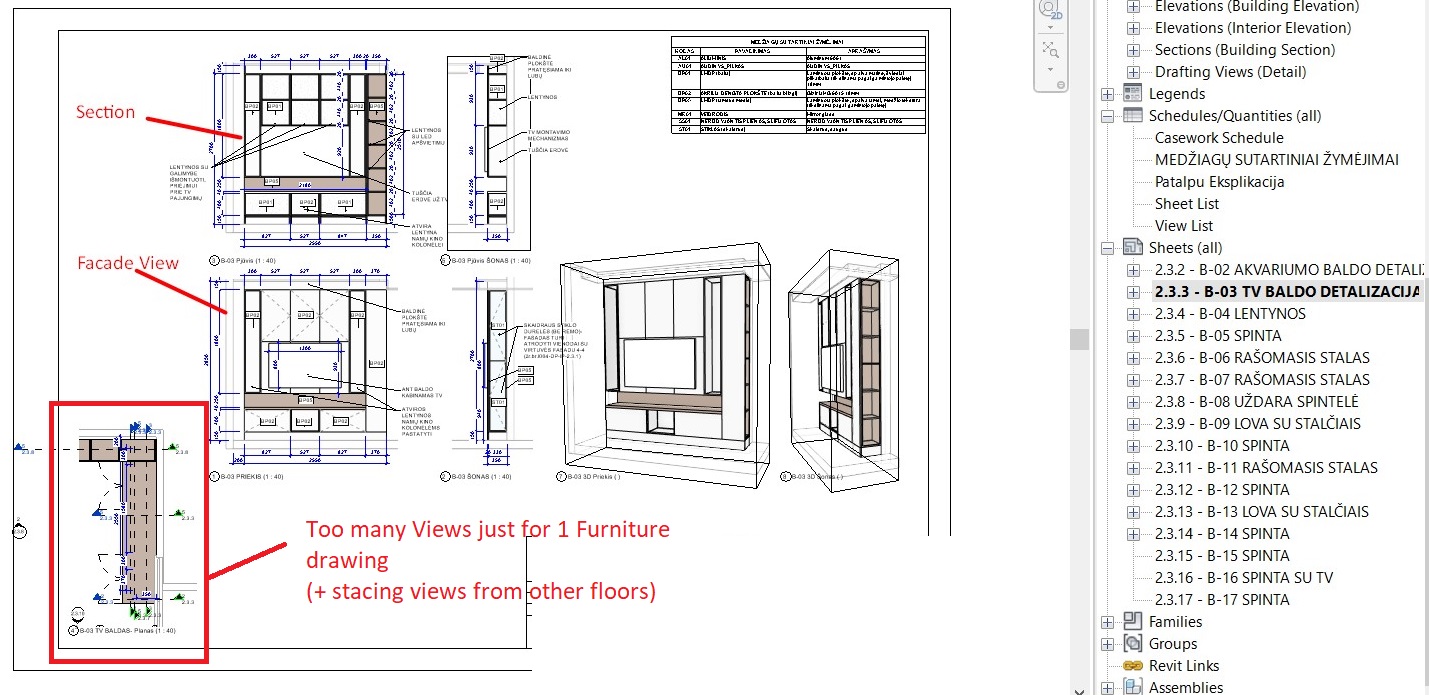Open the Zoom tool dropdown arrow
The width and height of the screenshot is (1429, 695).
coord(1050,70)
